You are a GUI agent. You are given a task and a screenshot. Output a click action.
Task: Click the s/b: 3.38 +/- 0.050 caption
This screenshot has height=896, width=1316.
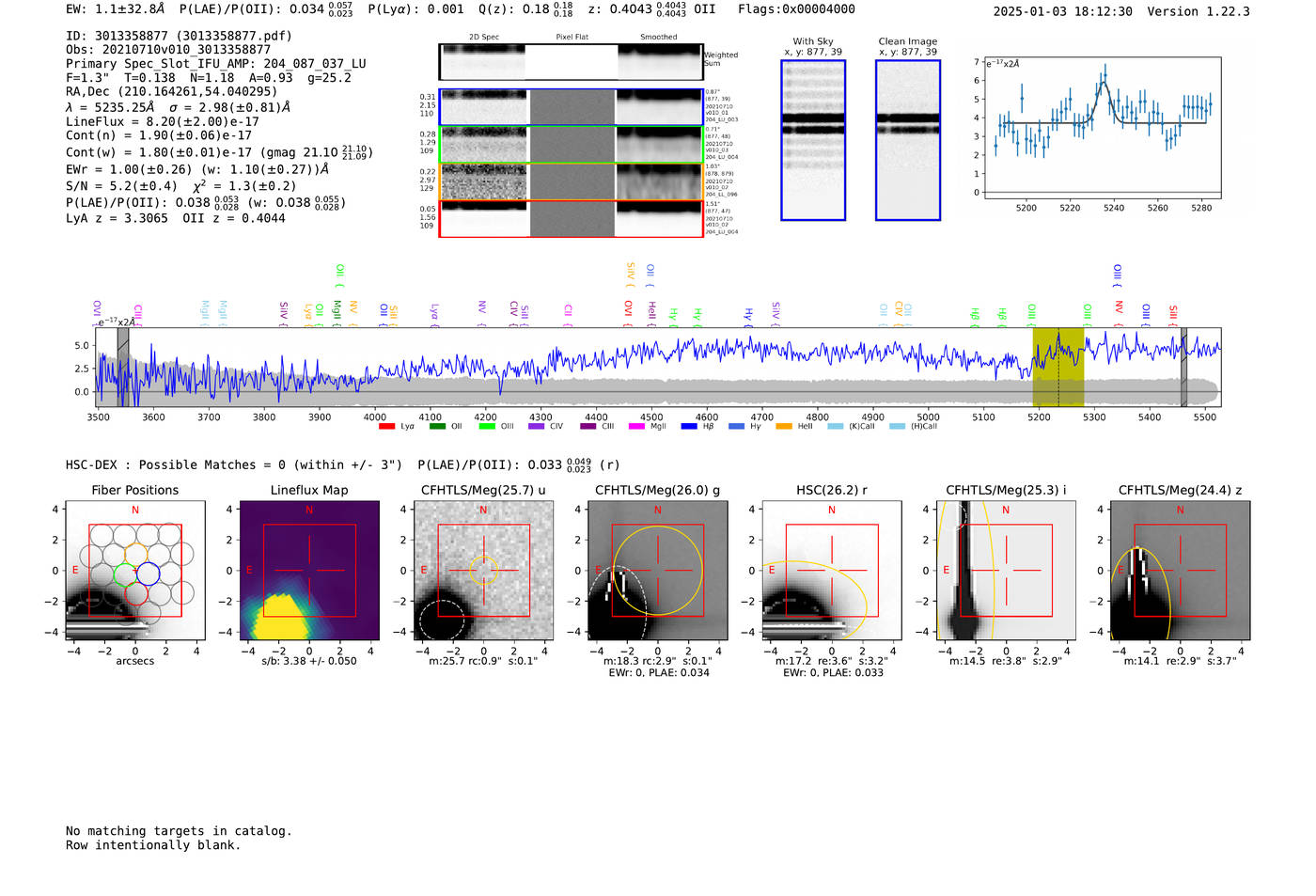coord(309,661)
